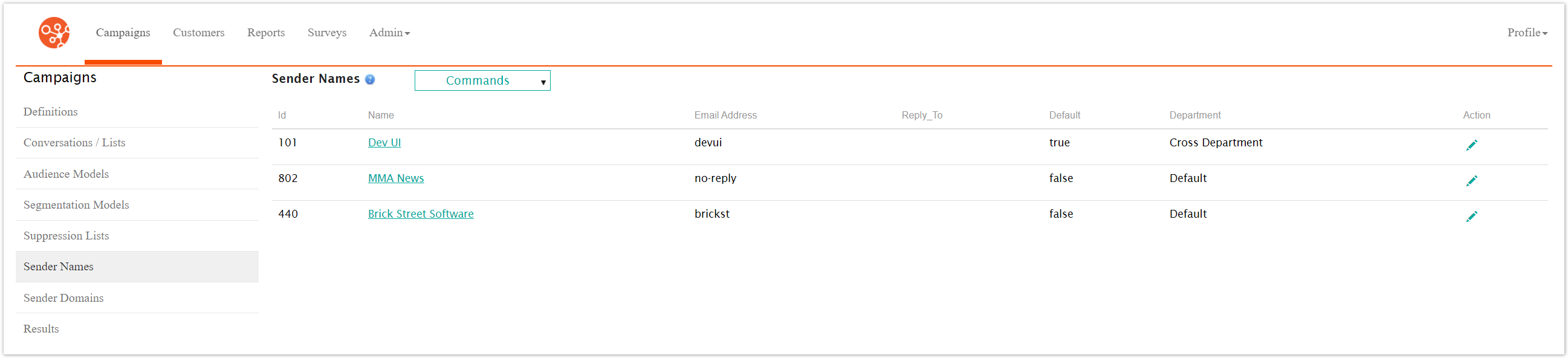This screenshot has width=1568, height=358.
Task: Open the Reports section
Action: point(266,32)
